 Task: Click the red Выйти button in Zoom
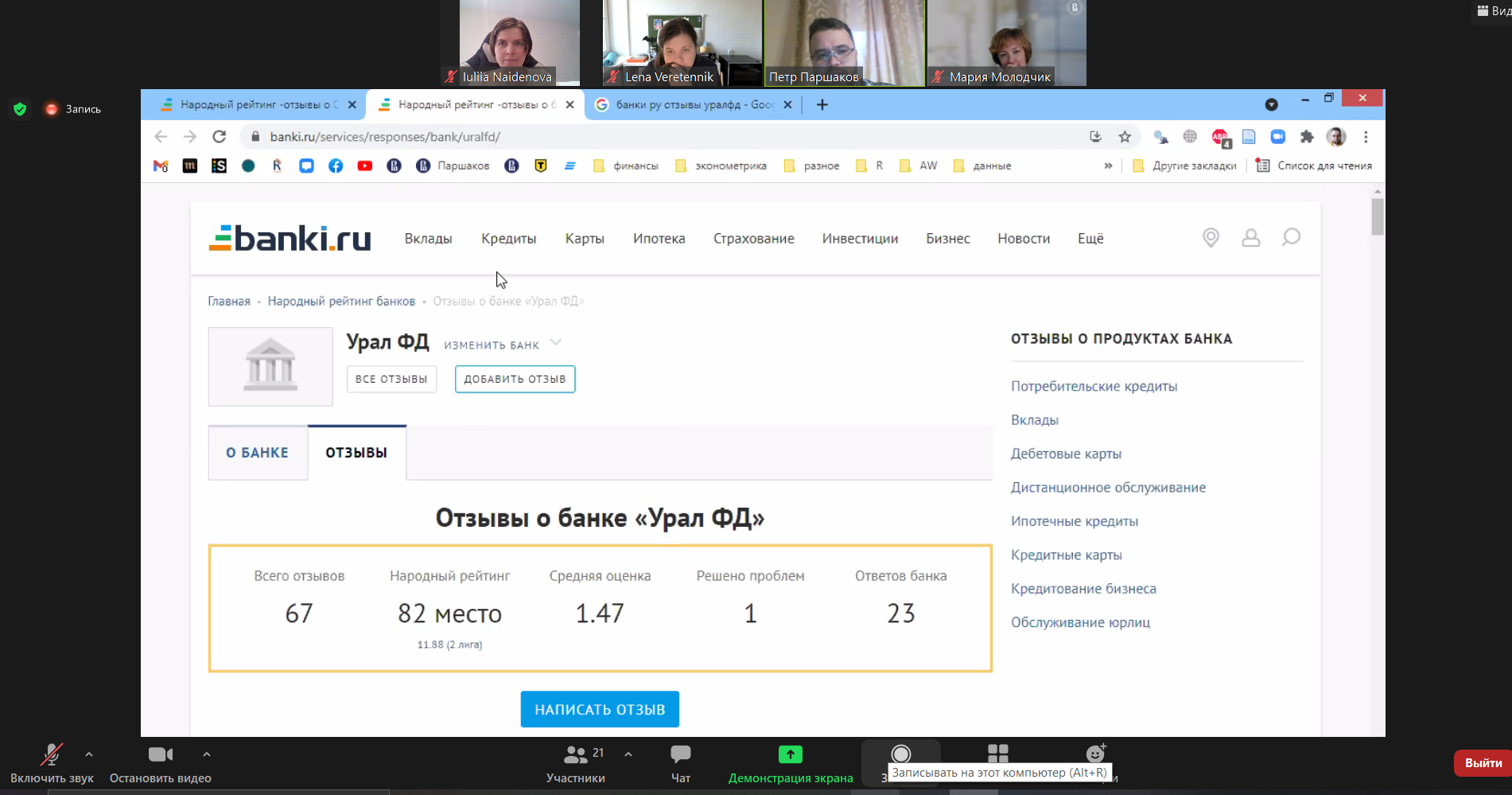coord(1483,762)
